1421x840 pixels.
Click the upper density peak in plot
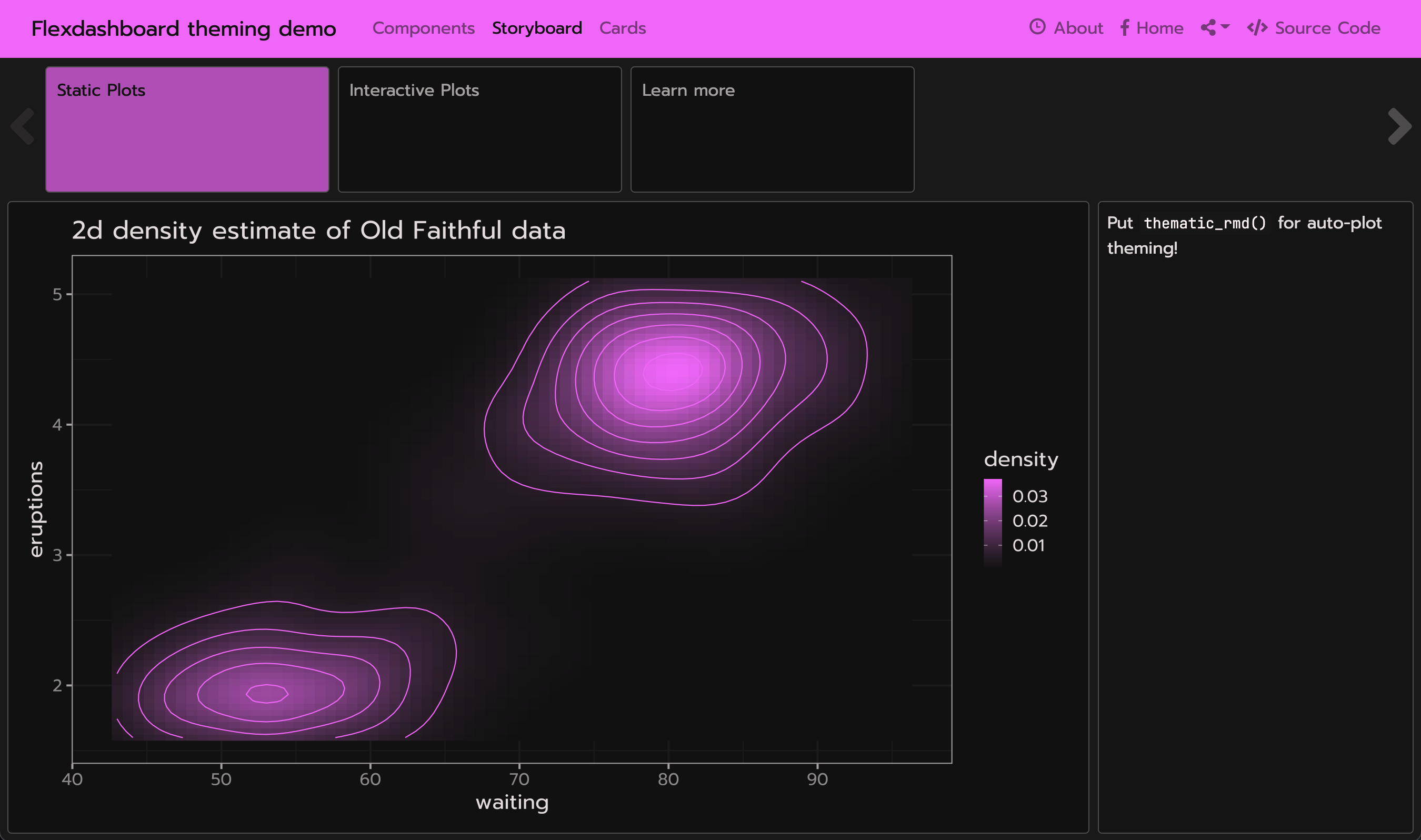[672, 372]
